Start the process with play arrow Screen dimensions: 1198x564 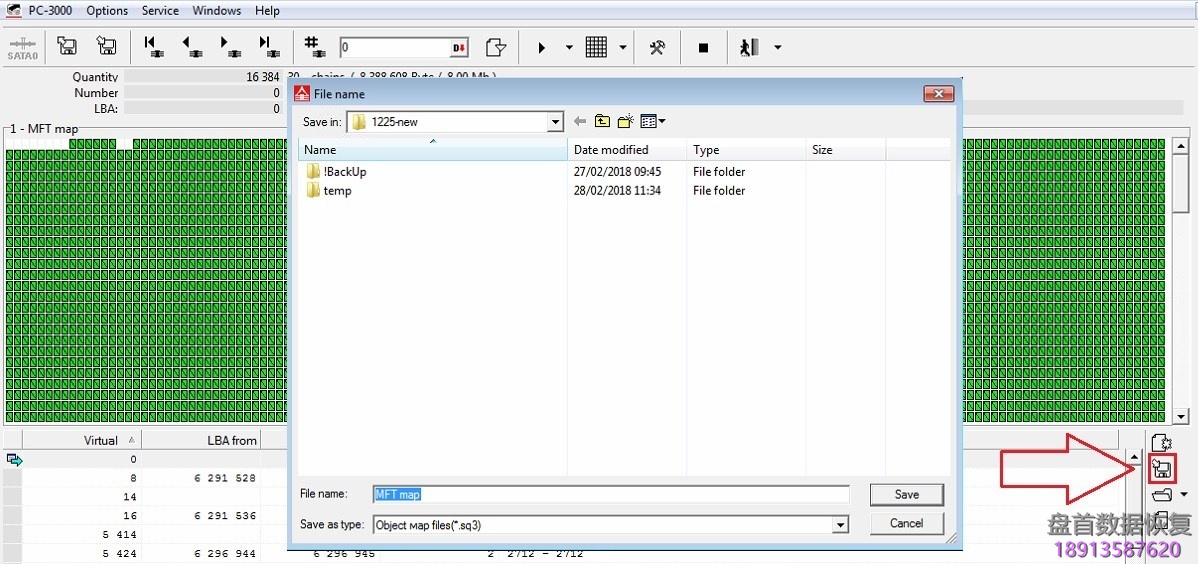pyautogui.click(x=542, y=47)
